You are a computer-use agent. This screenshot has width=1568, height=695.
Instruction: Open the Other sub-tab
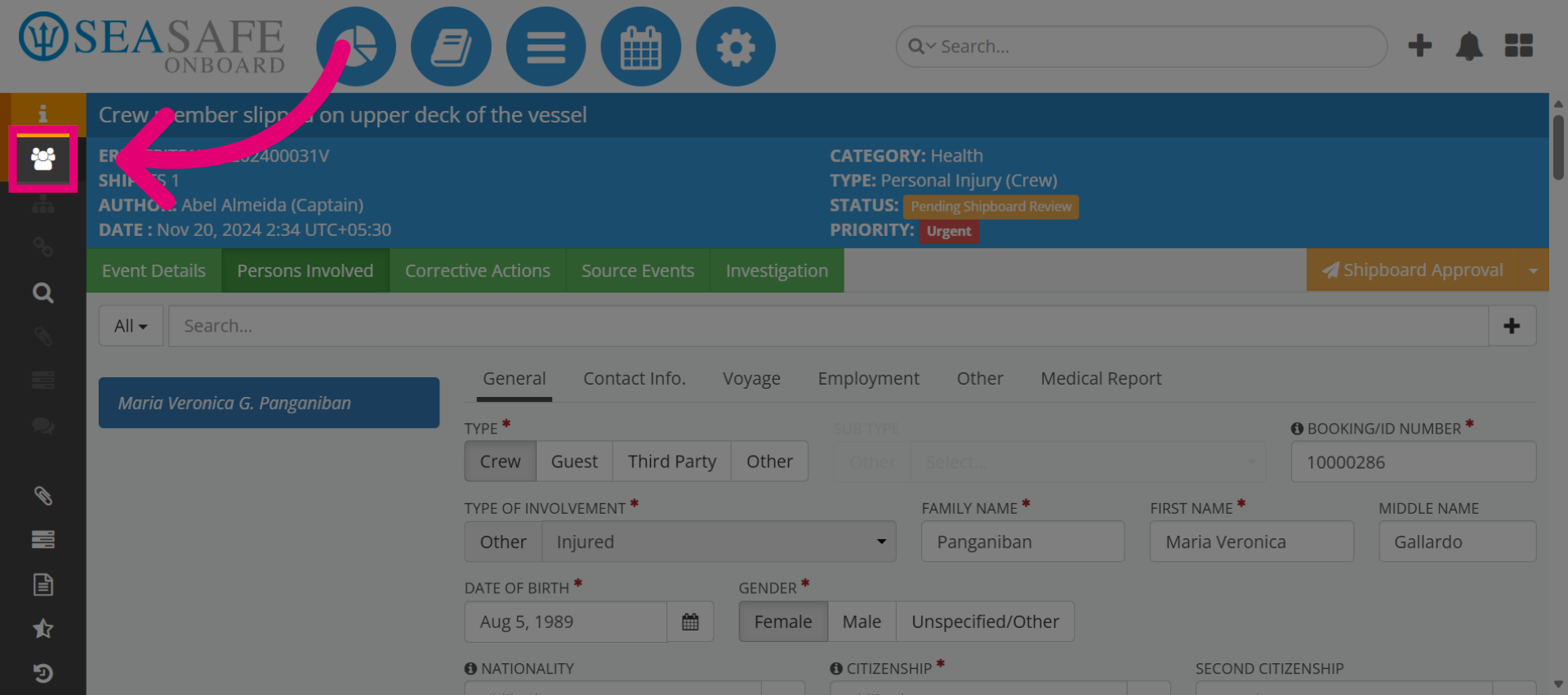click(980, 379)
